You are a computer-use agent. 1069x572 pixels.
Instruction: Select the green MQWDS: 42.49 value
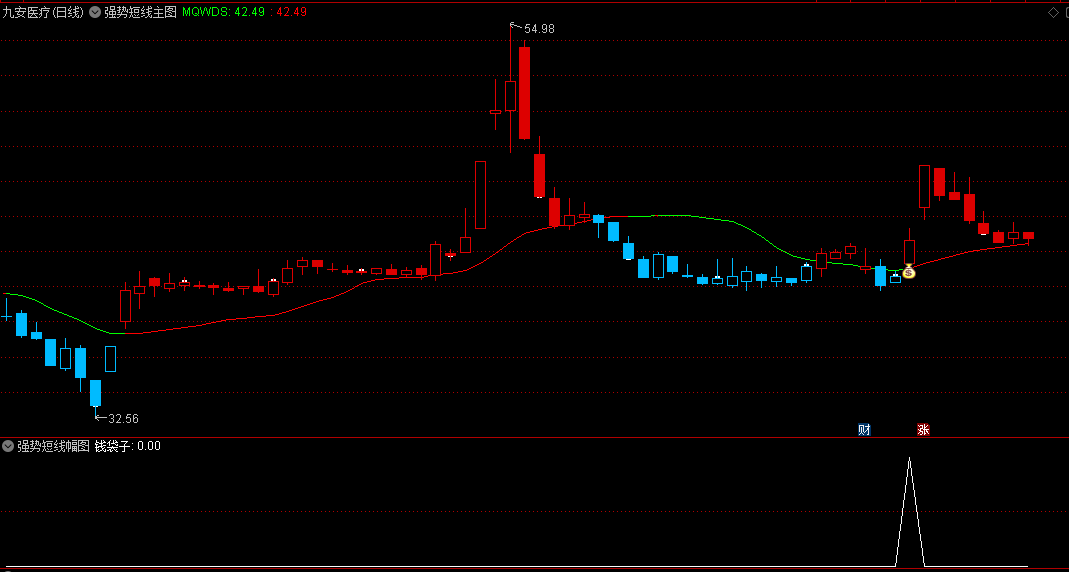click(224, 12)
